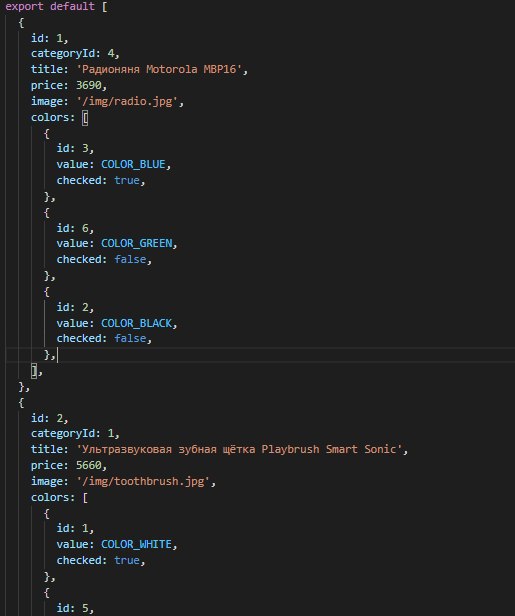Click the image path '/img/radio.jpg'
Screen dimensions: 515x616
(127, 101)
